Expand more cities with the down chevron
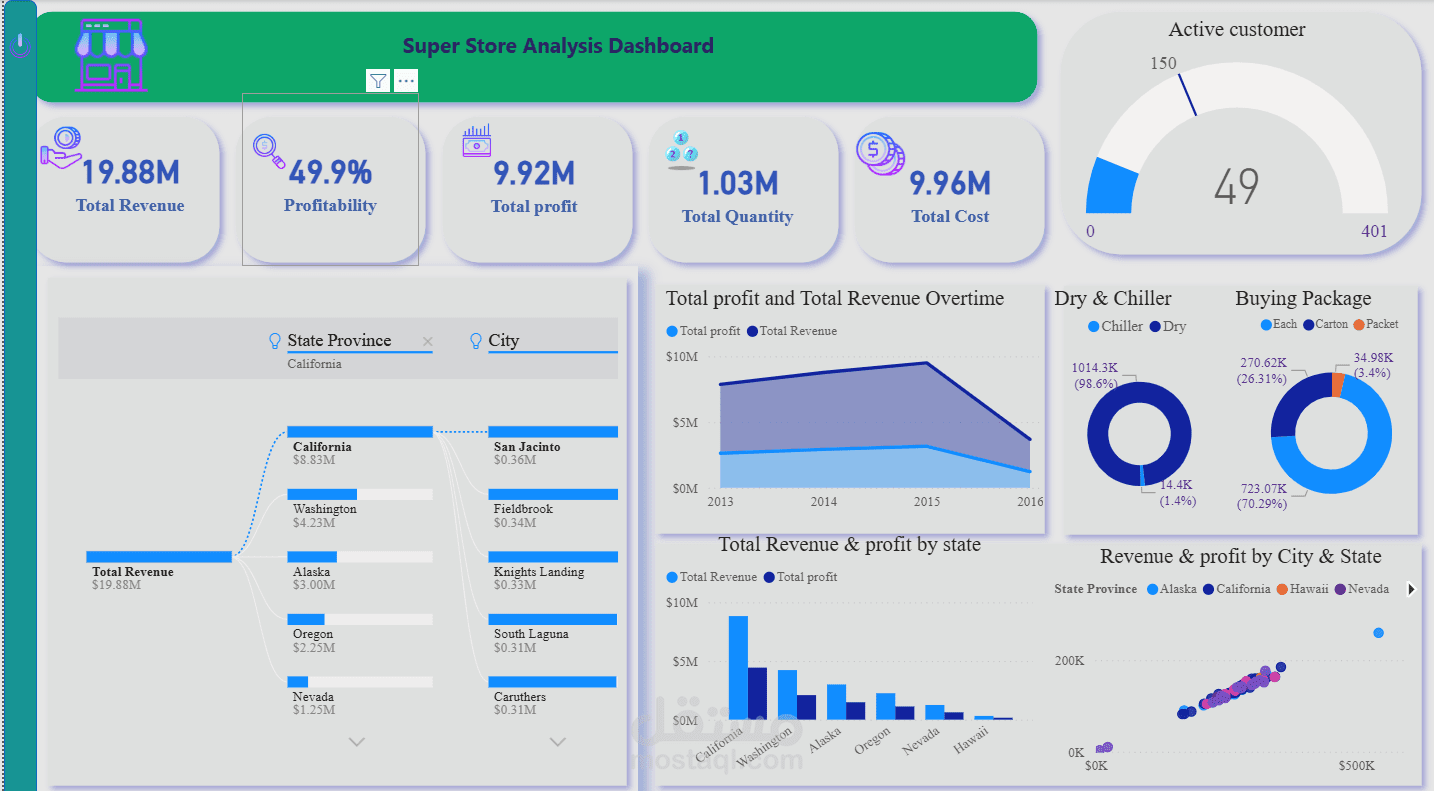The image size is (1434, 791). tap(558, 742)
